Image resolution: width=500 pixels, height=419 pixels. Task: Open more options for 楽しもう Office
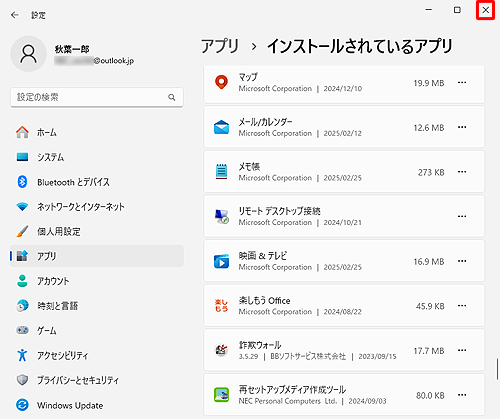(462, 306)
